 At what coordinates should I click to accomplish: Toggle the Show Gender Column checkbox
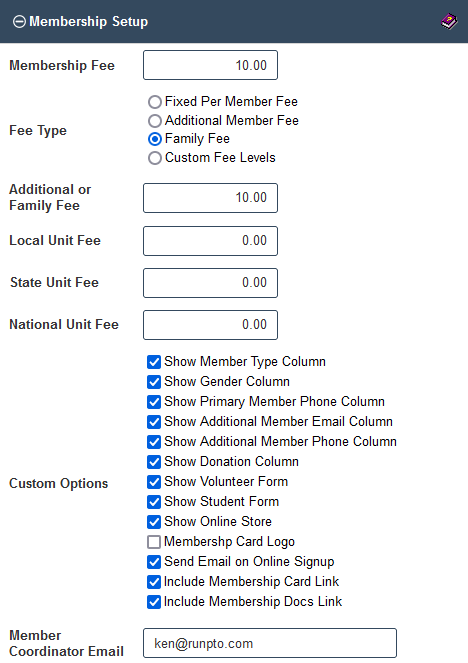pos(154,382)
